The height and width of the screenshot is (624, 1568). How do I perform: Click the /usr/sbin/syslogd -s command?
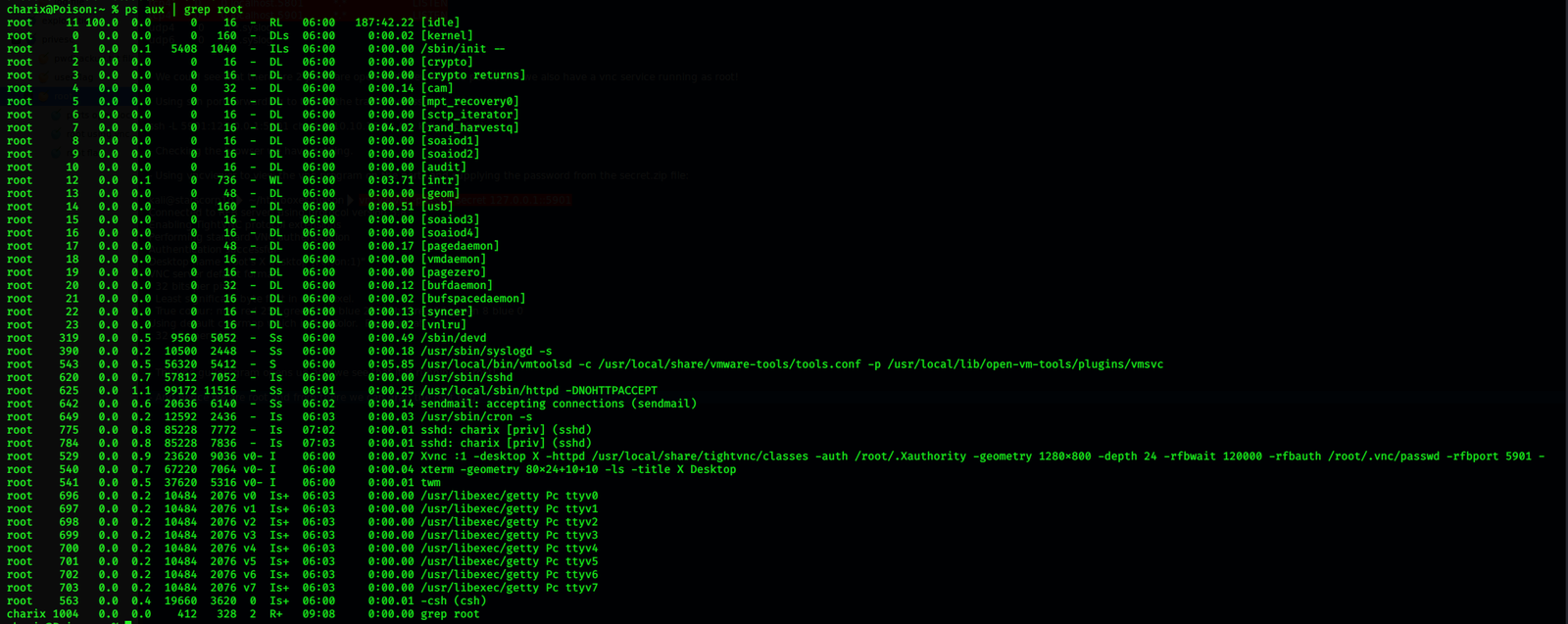(486, 351)
